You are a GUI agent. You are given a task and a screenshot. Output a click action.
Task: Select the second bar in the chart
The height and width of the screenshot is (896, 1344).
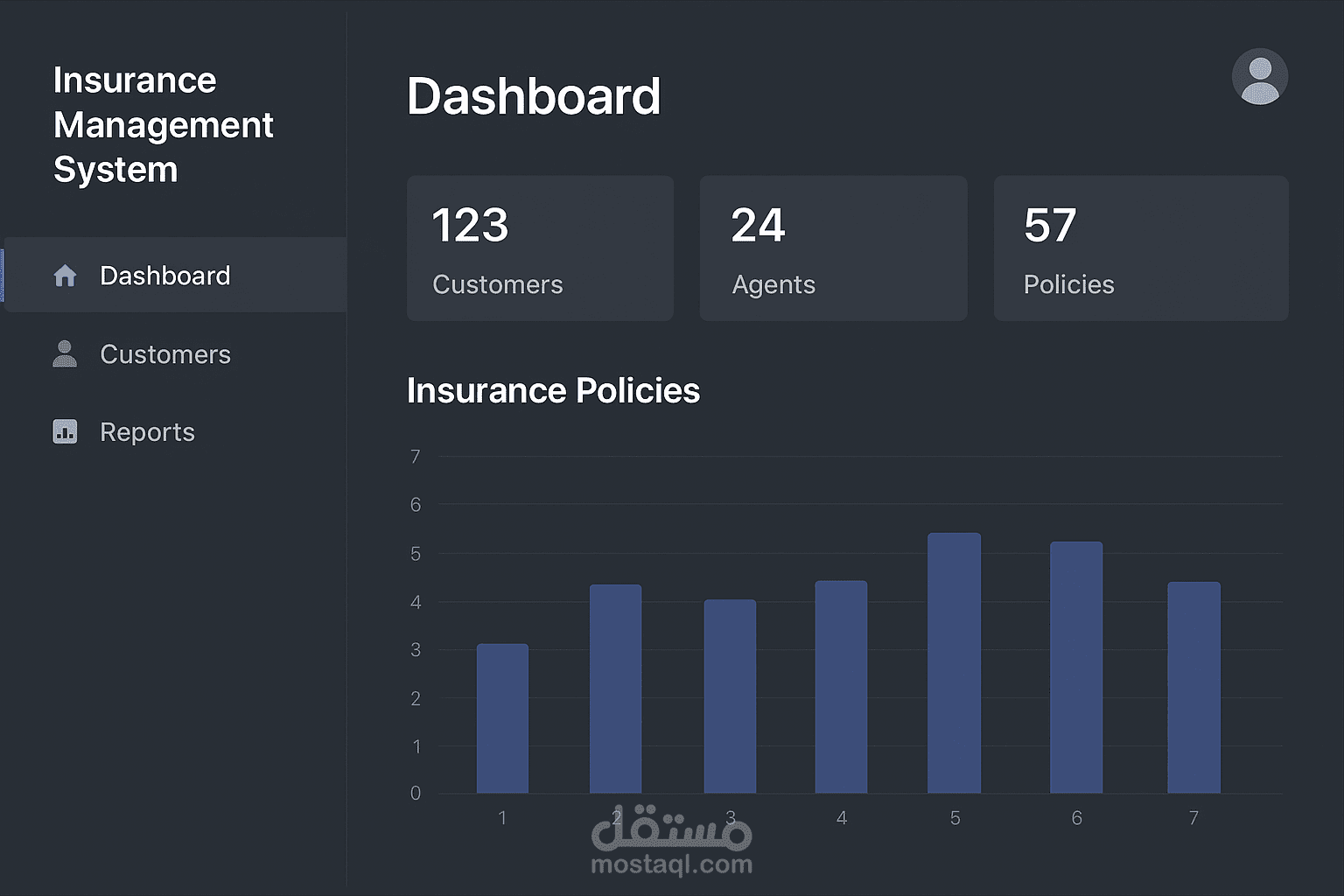[x=615, y=689]
